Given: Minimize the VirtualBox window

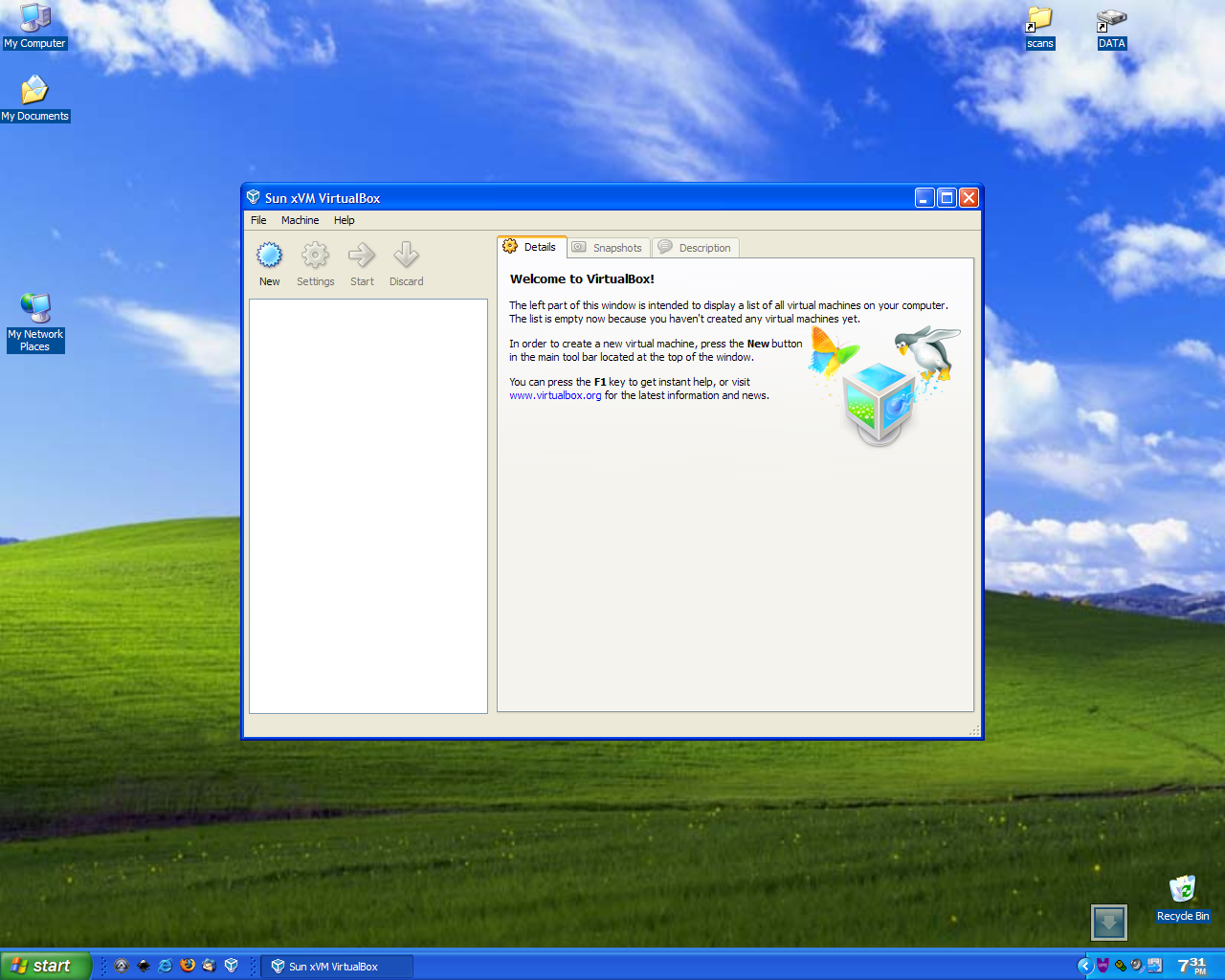Looking at the screenshot, I should click(924, 197).
